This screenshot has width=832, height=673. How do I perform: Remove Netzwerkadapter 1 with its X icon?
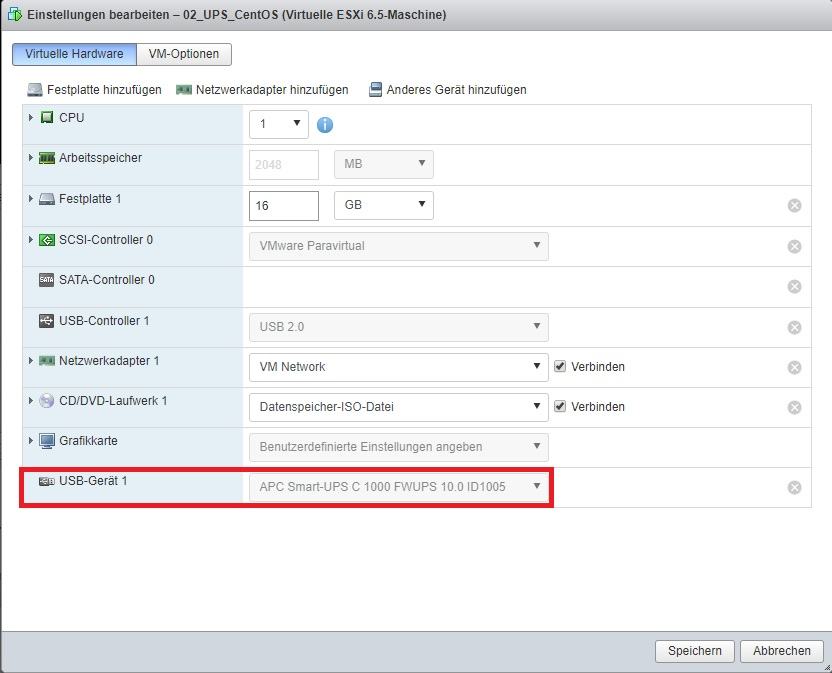(794, 367)
